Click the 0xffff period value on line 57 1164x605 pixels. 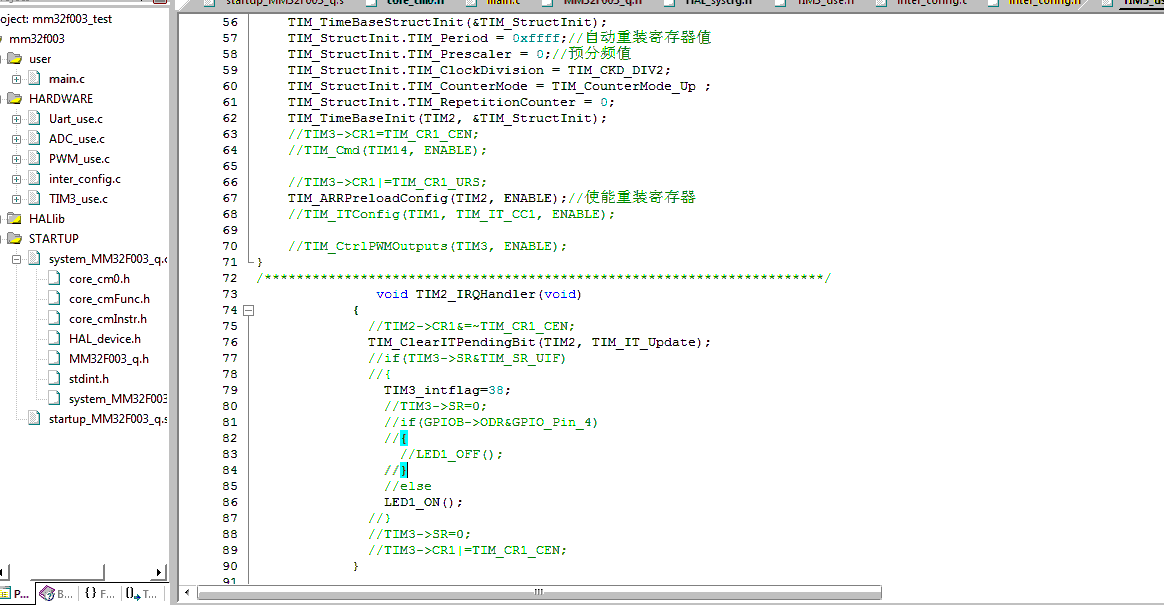click(536, 38)
